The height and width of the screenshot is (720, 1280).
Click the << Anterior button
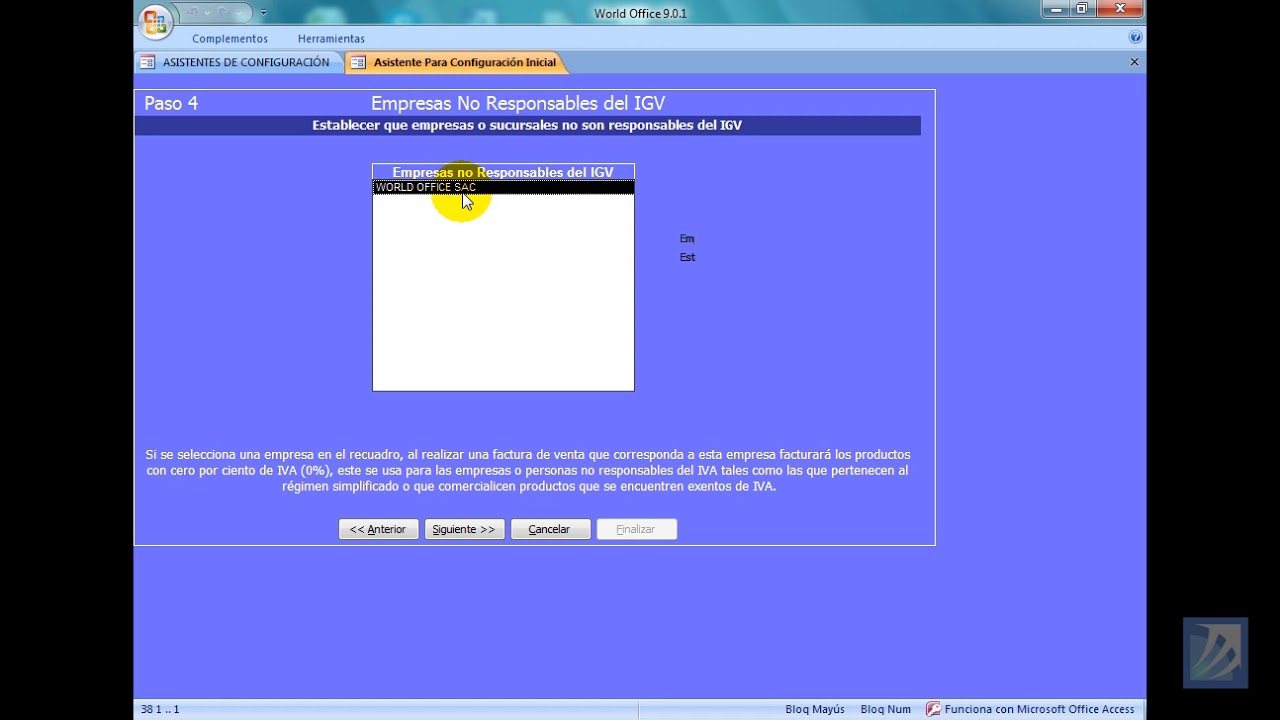click(x=378, y=529)
